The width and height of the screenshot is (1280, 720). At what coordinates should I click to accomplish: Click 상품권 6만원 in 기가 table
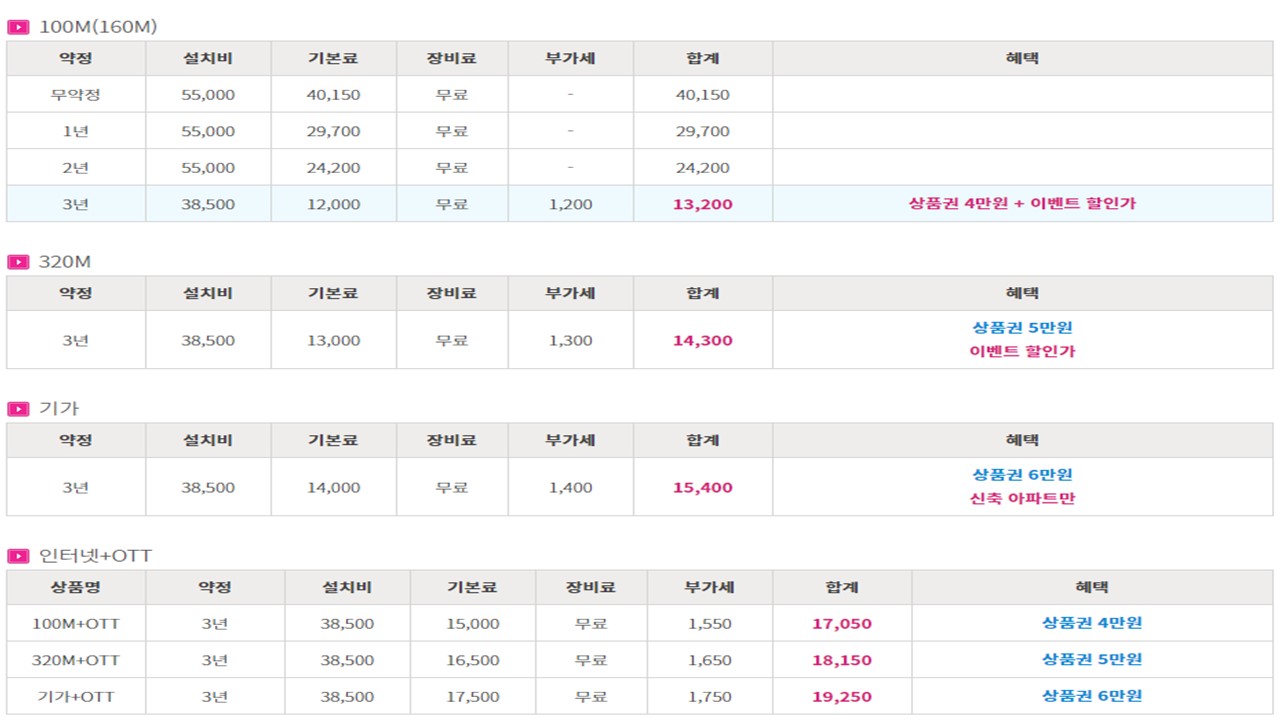(x=1022, y=474)
